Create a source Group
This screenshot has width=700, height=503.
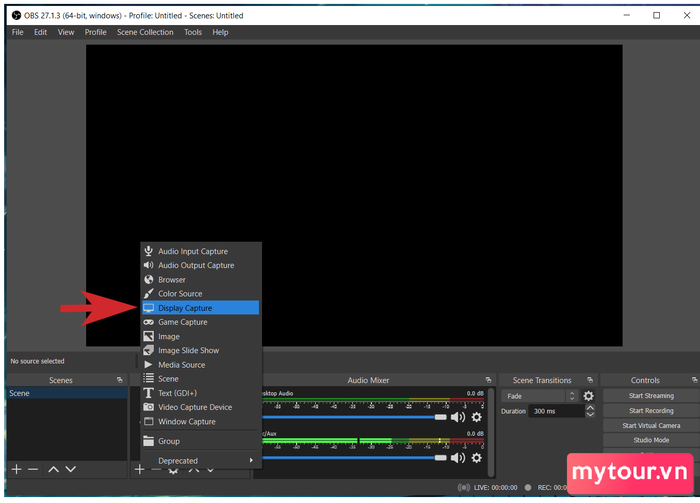pos(200,441)
